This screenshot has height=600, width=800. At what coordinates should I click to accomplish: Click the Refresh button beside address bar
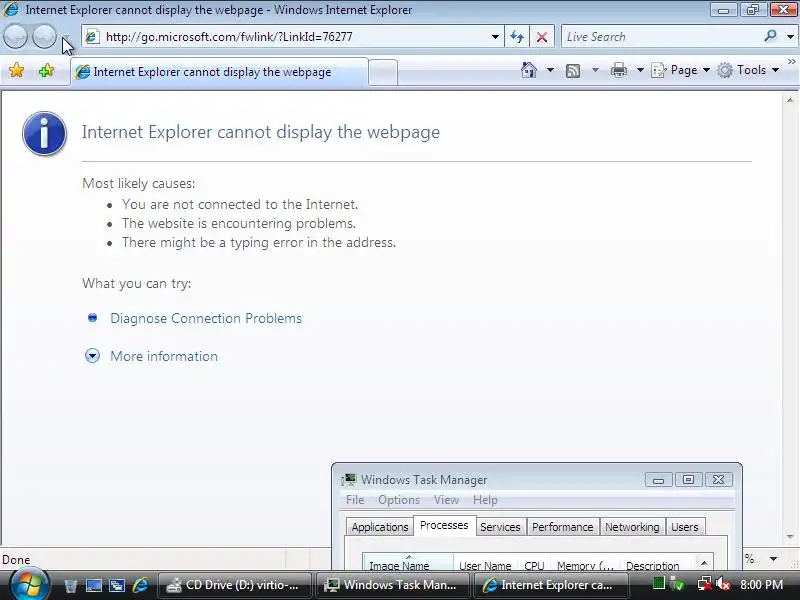pyautogui.click(x=517, y=37)
